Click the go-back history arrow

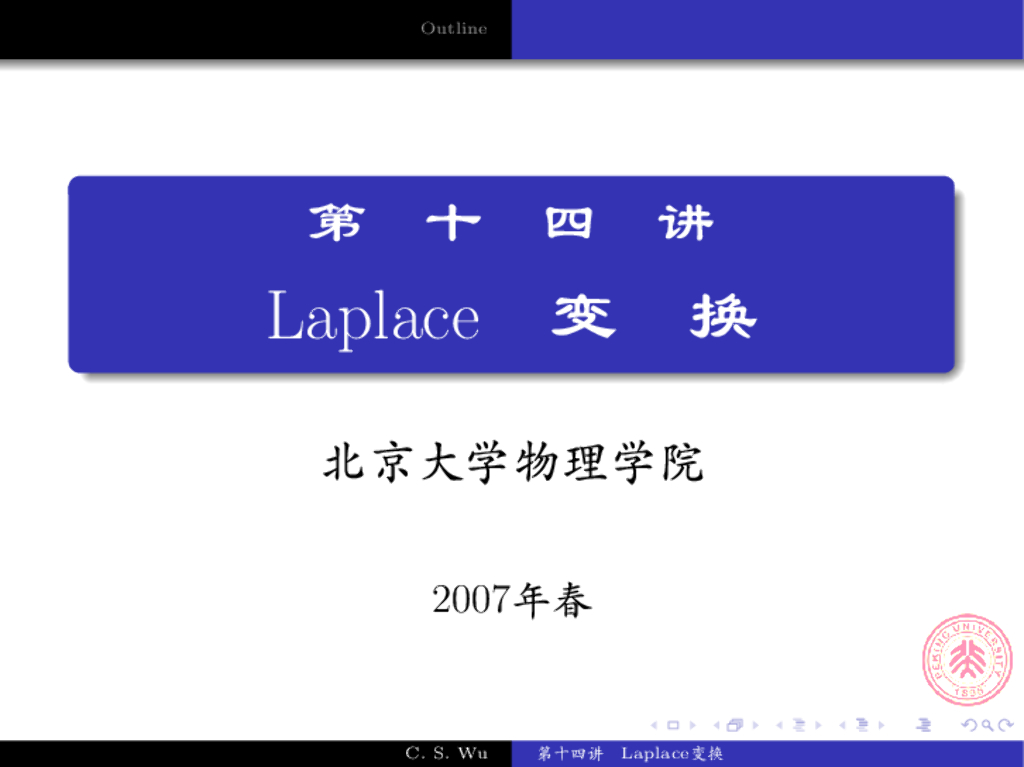[x=970, y=725]
